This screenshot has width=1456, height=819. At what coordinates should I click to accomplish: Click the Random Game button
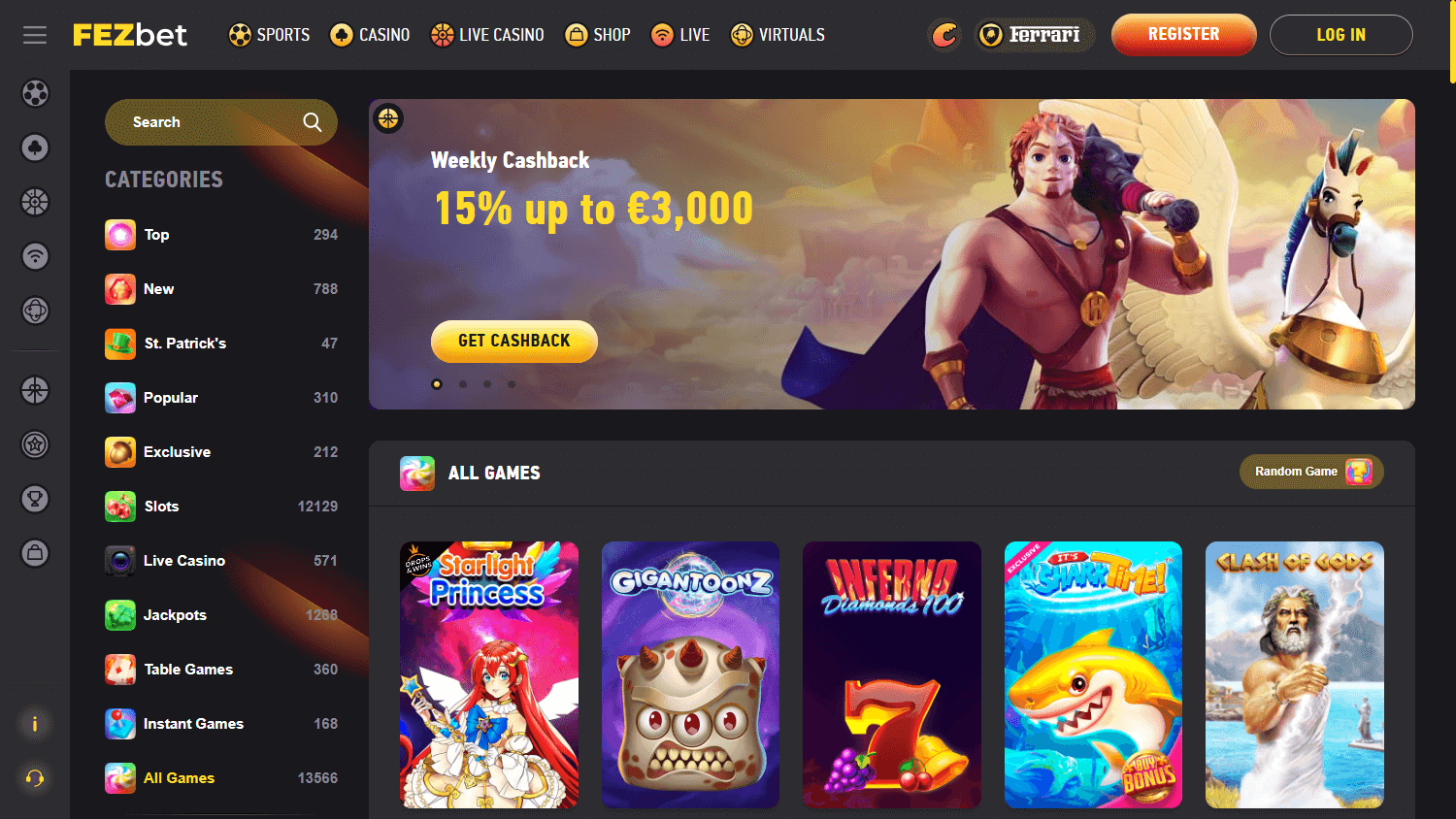tap(1311, 472)
